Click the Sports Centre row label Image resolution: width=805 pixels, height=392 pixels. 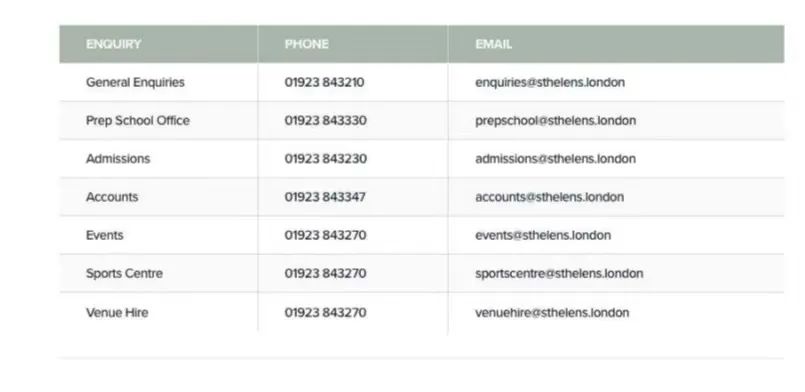(124, 273)
